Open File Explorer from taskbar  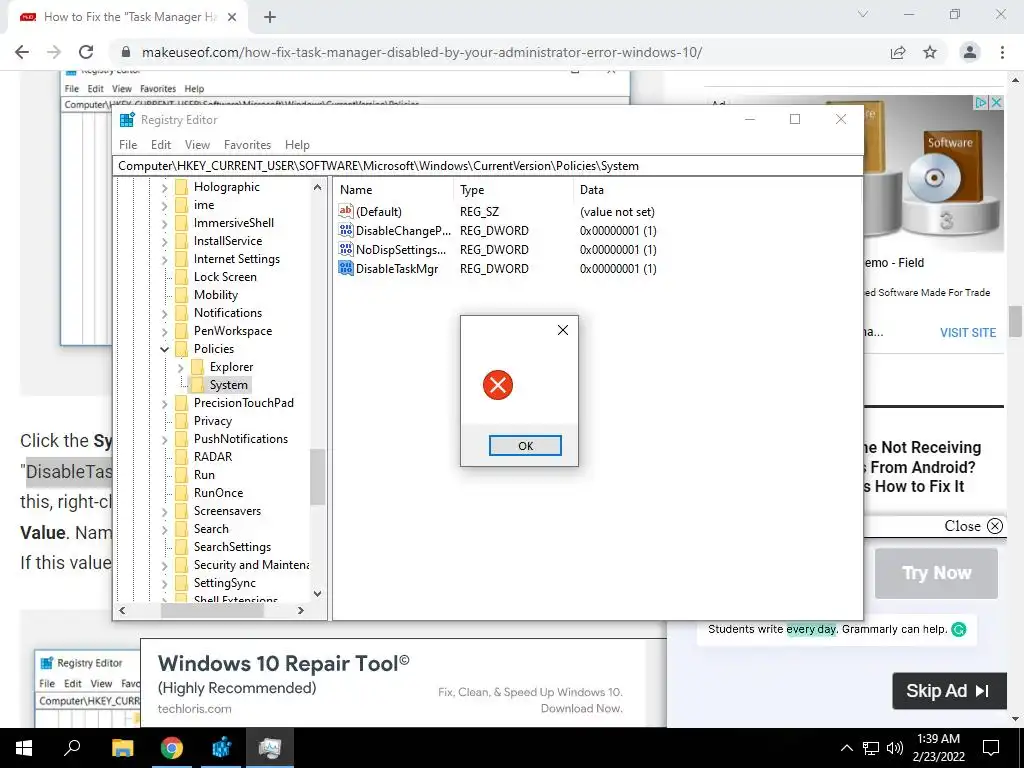click(x=122, y=747)
